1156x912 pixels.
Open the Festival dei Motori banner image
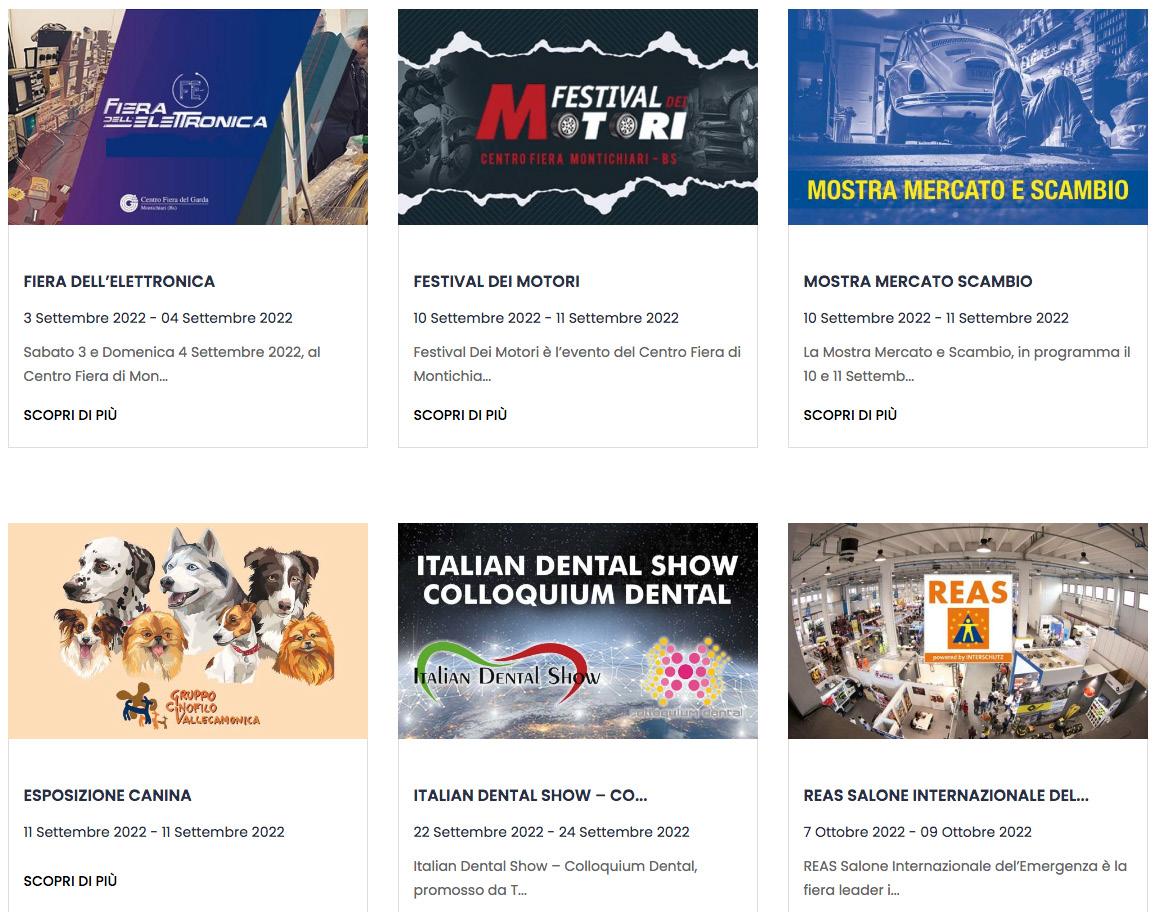(578, 116)
